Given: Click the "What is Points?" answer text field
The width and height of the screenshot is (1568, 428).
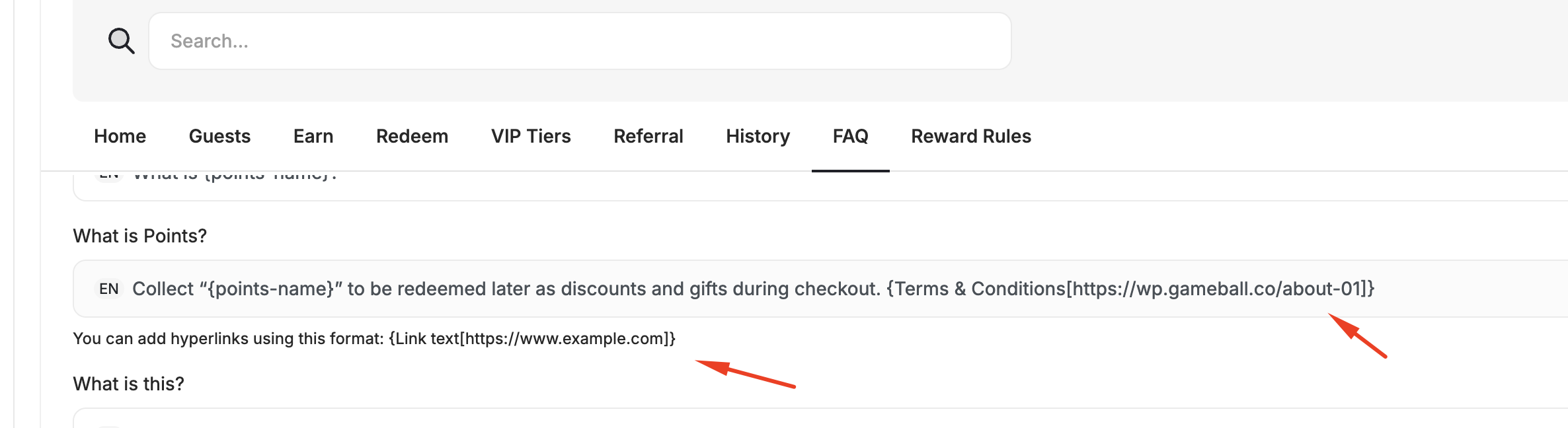Looking at the screenshot, I should tap(661, 288).
